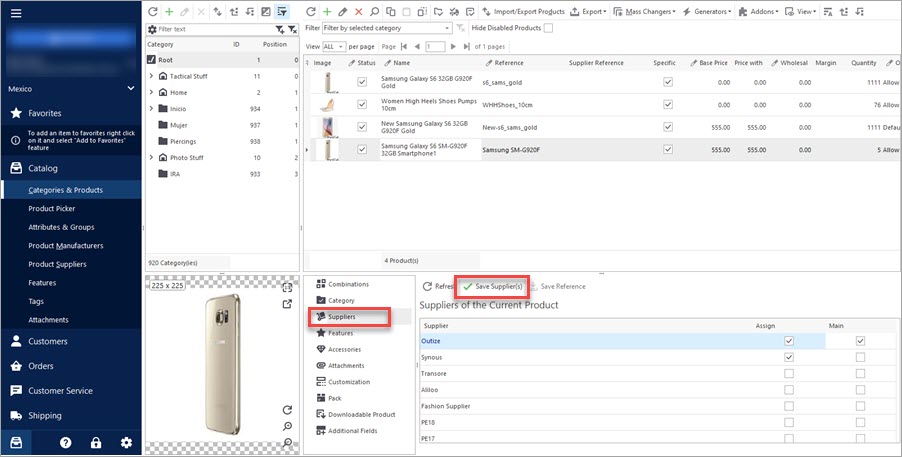This screenshot has height=457, width=902.
Task: Rotate the product image preview
Action: (287, 410)
